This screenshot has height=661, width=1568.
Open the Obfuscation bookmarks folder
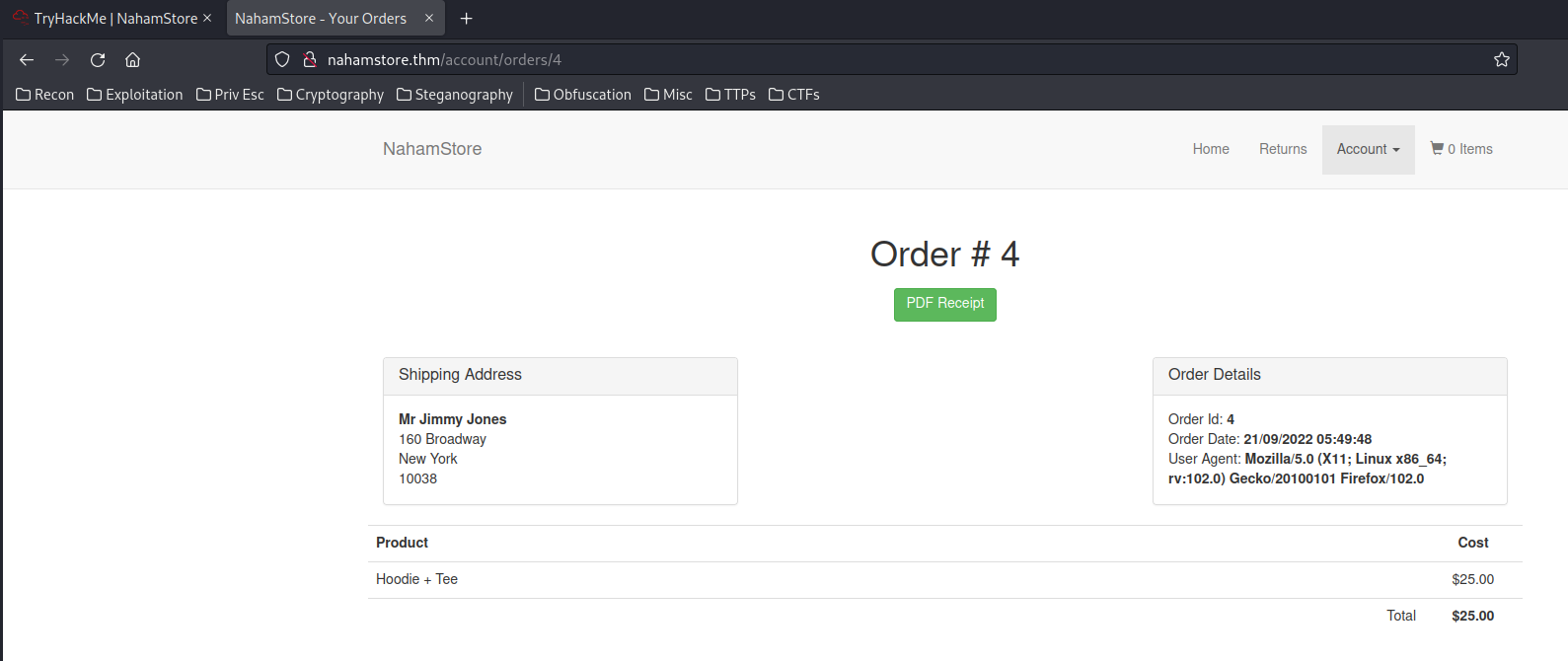pyautogui.click(x=583, y=95)
